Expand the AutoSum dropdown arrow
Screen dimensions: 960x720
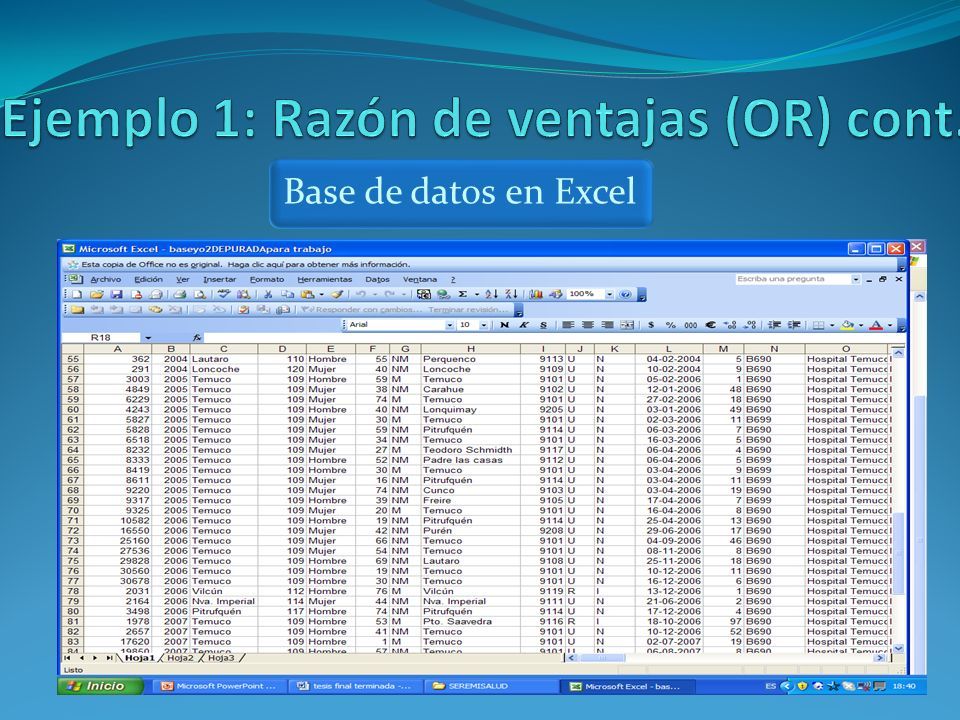tap(476, 294)
